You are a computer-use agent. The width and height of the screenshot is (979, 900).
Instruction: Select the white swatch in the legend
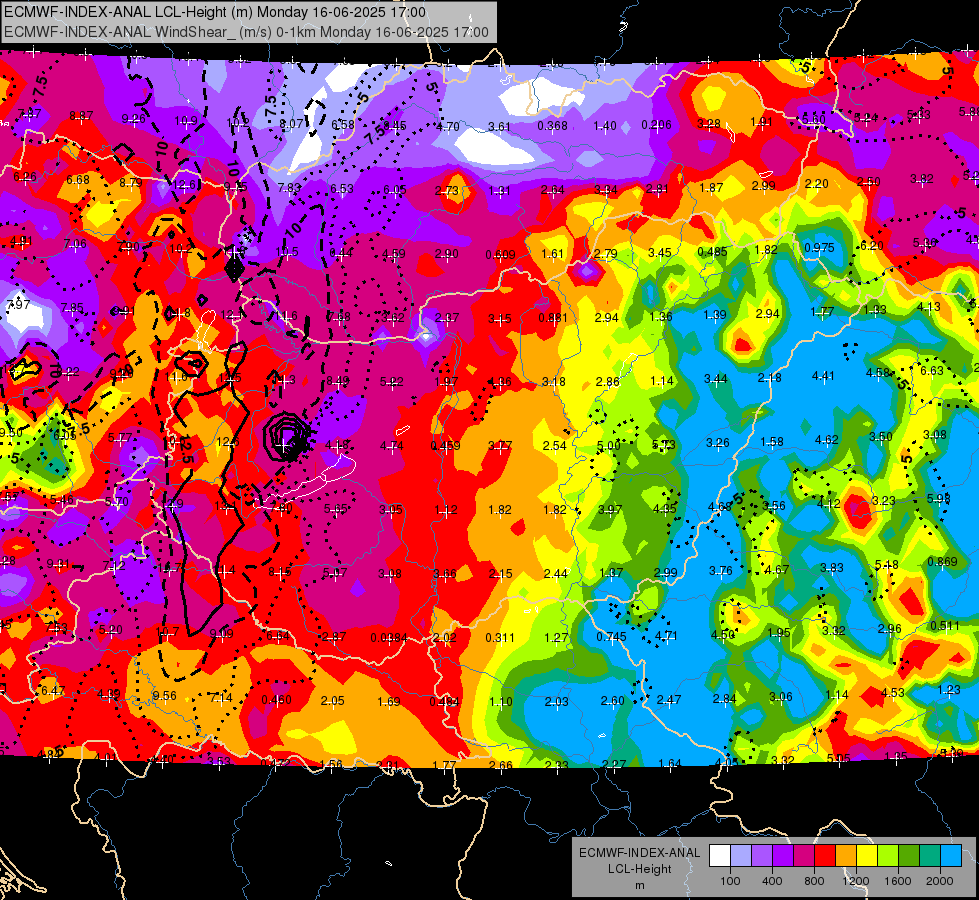(x=720, y=856)
